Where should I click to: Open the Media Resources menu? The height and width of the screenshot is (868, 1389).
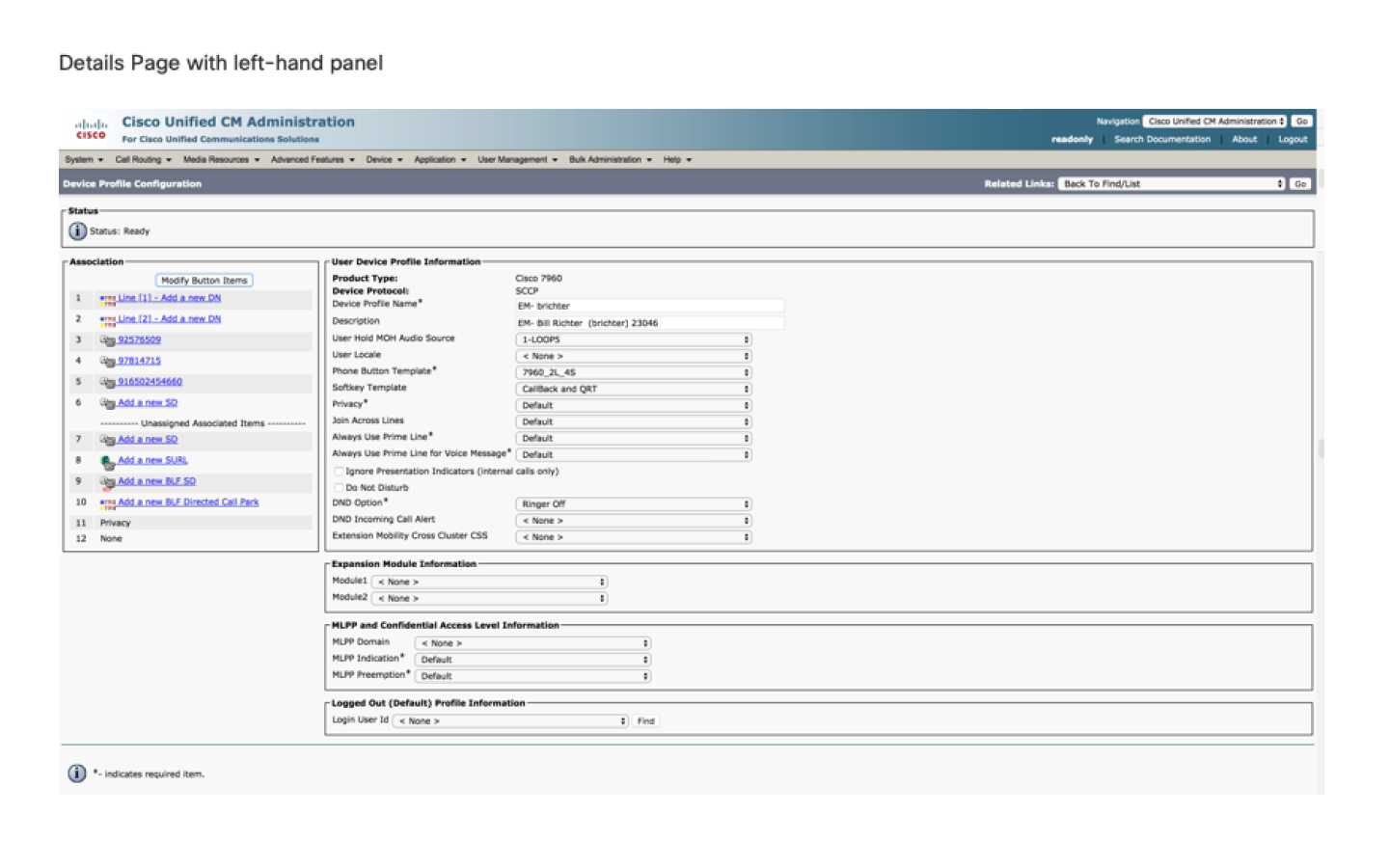(221, 159)
